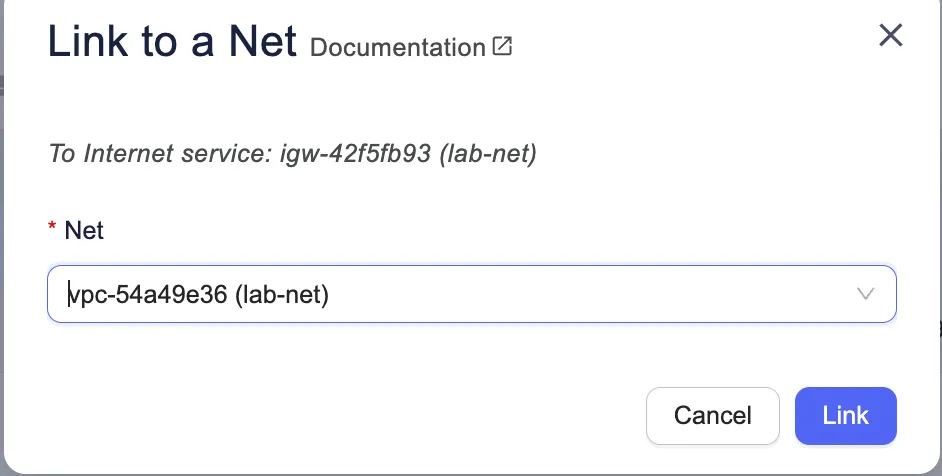Show Net options via the down arrow
Viewport: 942px width, 476px height.
click(866, 294)
